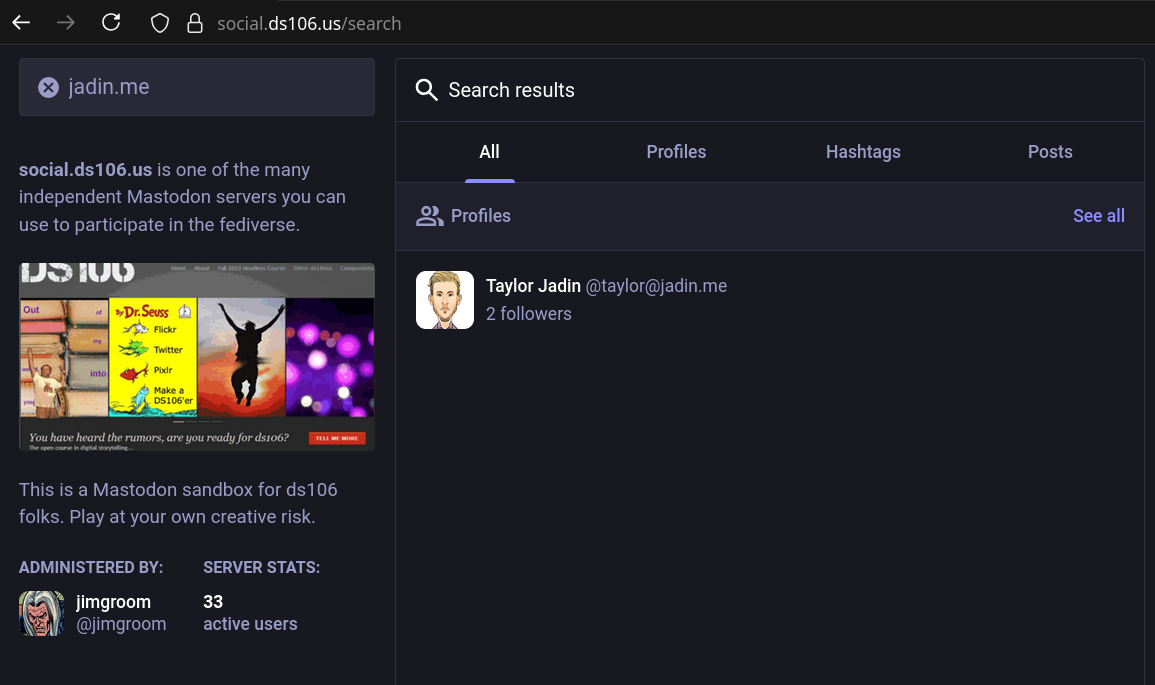The height and width of the screenshot is (685, 1155).
Task: Open the Taylor Jadin profile name
Action: click(x=533, y=286)
